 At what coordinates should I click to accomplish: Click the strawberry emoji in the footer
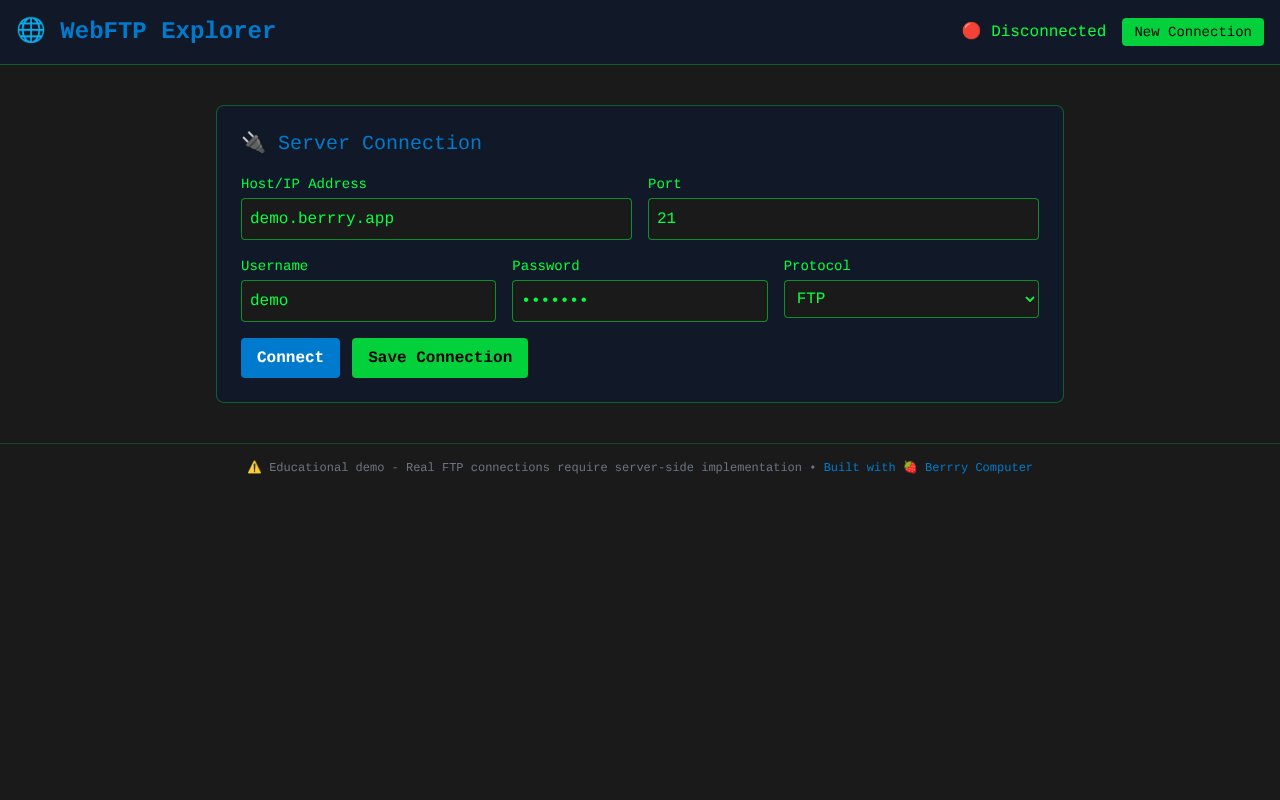(909, 466)
